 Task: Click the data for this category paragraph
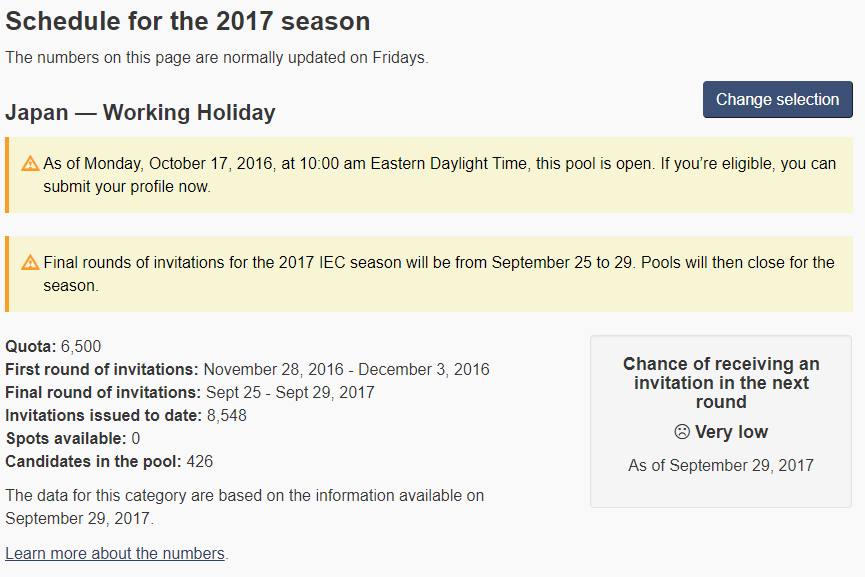[x=244, y=507]
